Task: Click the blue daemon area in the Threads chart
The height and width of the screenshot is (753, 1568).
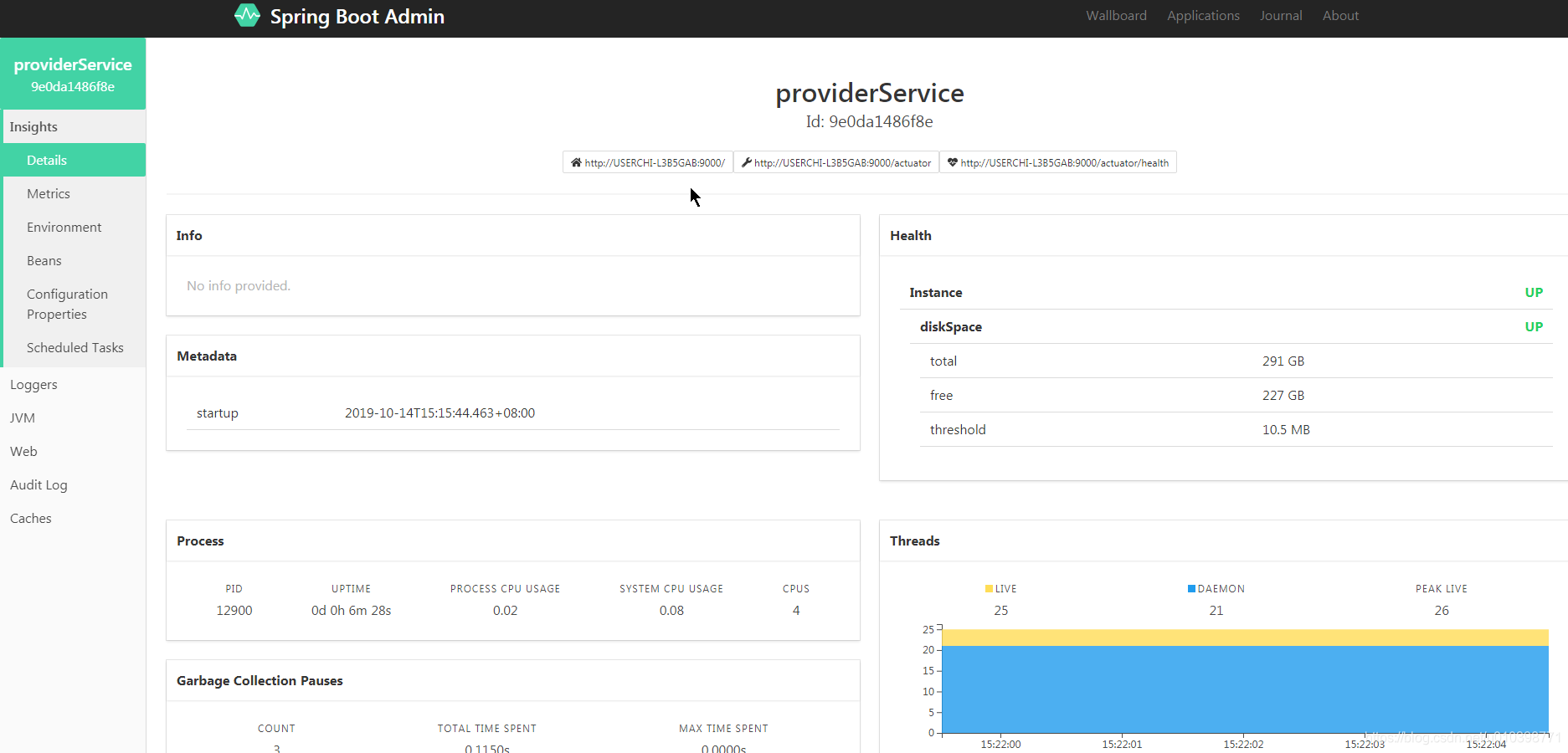Action: [x=1245, y=689]
